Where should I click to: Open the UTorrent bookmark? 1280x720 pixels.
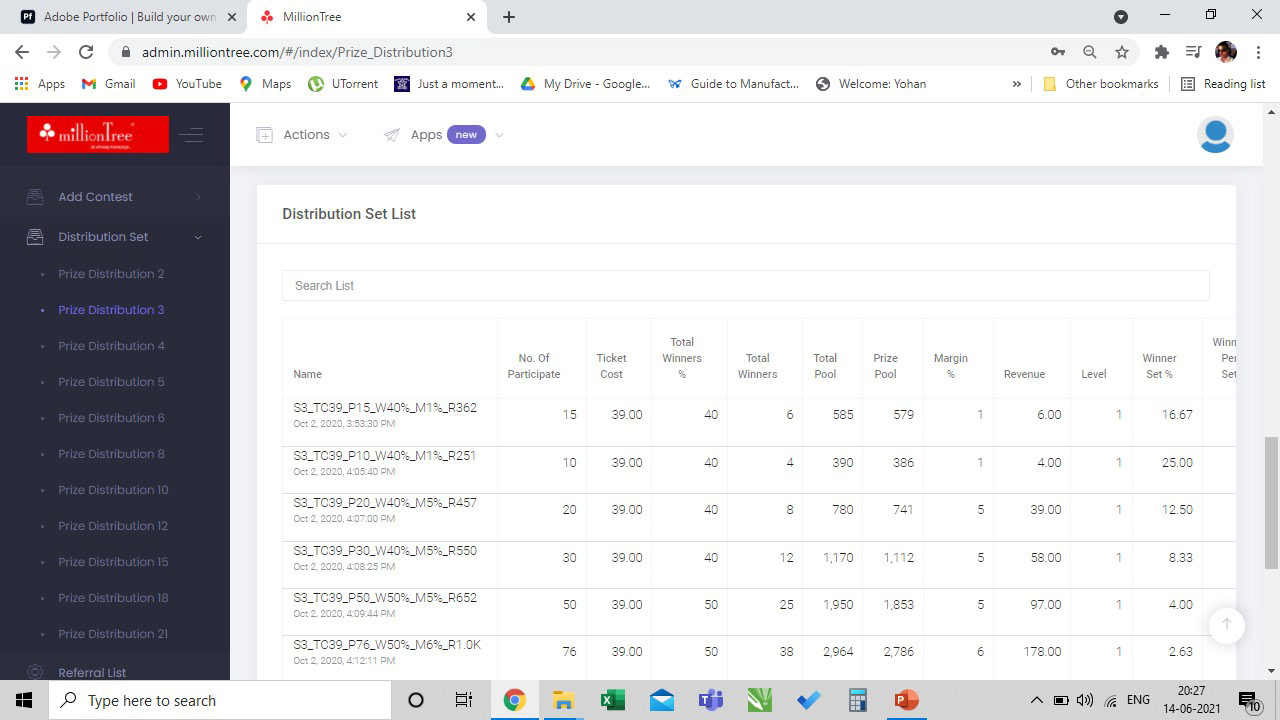point(343,84)
